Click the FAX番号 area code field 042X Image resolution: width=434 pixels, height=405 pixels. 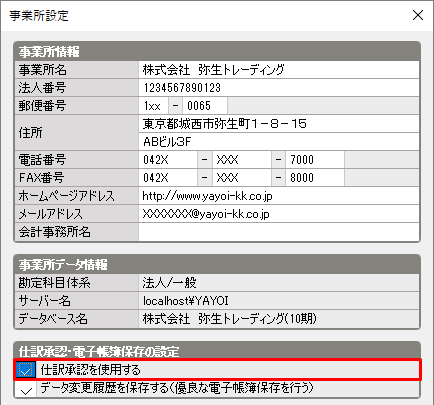click(x=168, y=178)
